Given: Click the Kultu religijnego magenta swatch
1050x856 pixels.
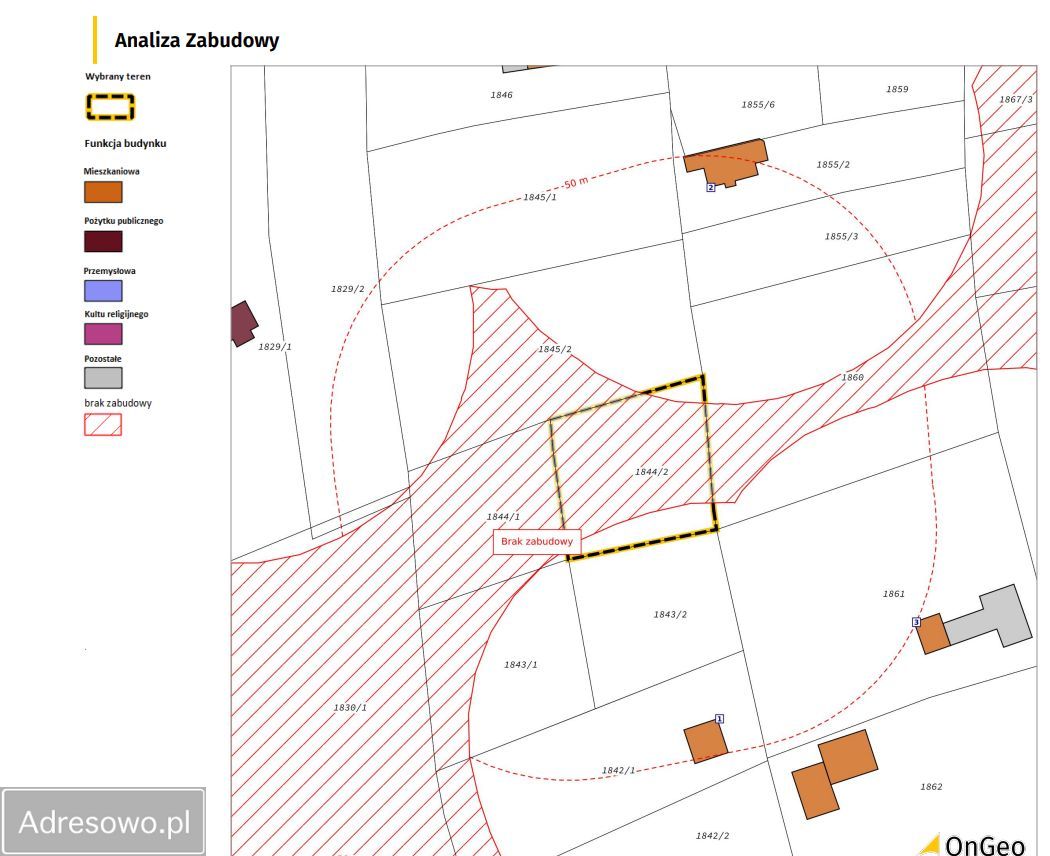Looking at the screenshot, I should click(103, 334).
